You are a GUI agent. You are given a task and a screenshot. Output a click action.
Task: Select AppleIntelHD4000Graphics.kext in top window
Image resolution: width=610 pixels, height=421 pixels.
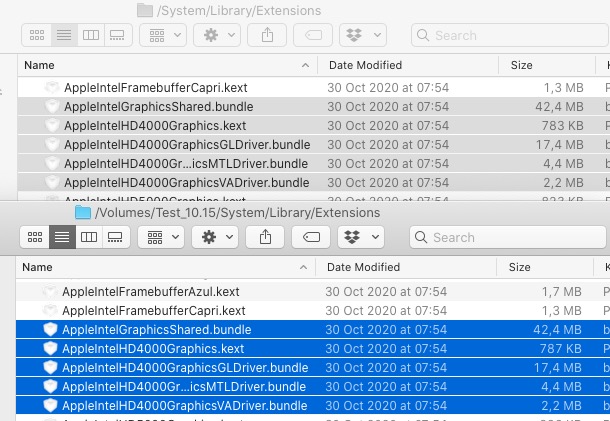pos(314,126)
